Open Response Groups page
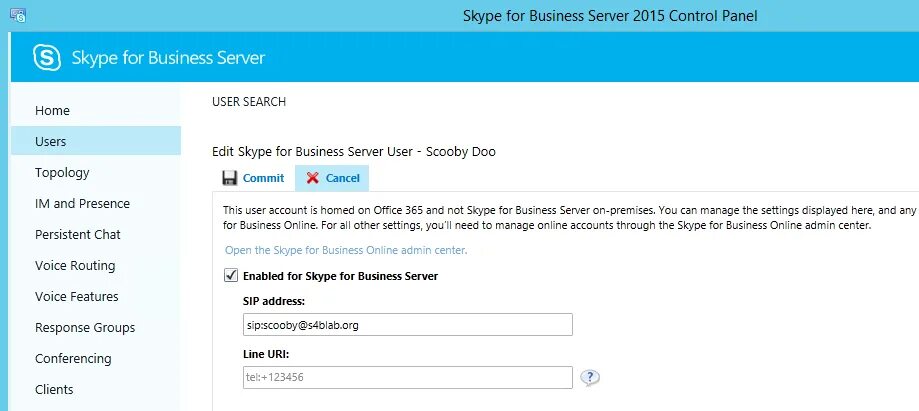The width and height of the screenshot is (919, 411). click(x=85, y=327)
